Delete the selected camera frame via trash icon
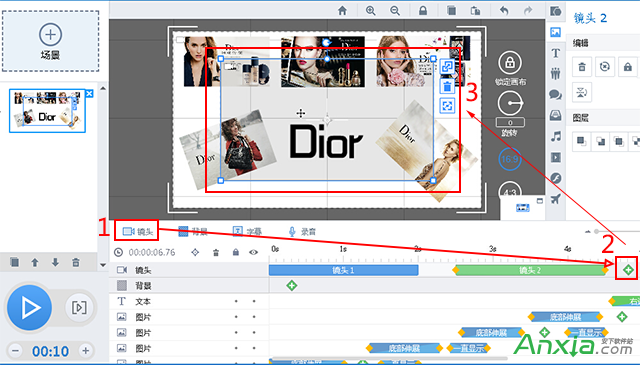Image resolution: width=640 pixels, height=365 pixels. [447, 86]
